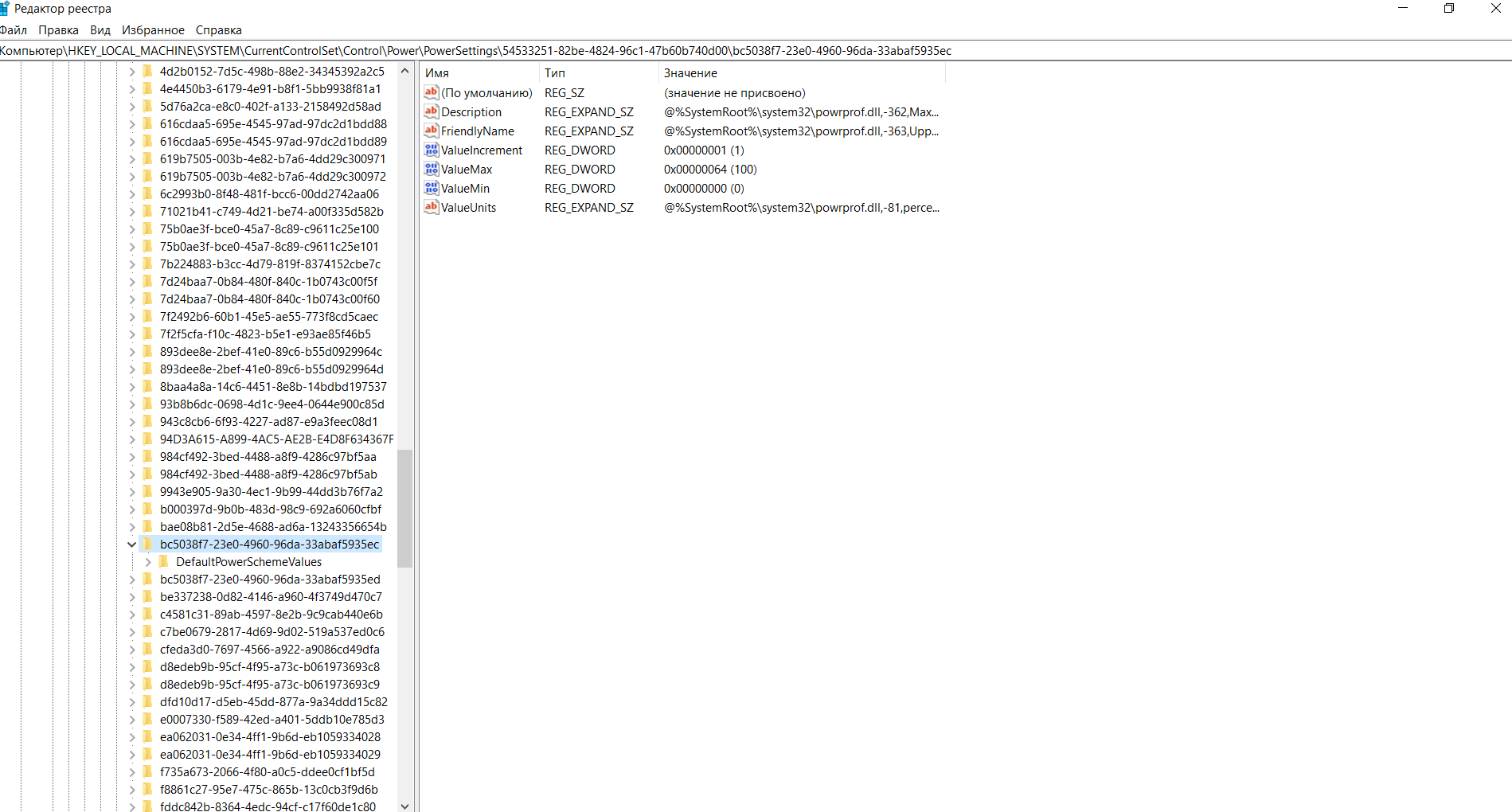Click folder icon of b000397d-9b0b-483d-98c9-692a6060cfbf
This screenshot has width=1512, height=812.
coord(147,509)
